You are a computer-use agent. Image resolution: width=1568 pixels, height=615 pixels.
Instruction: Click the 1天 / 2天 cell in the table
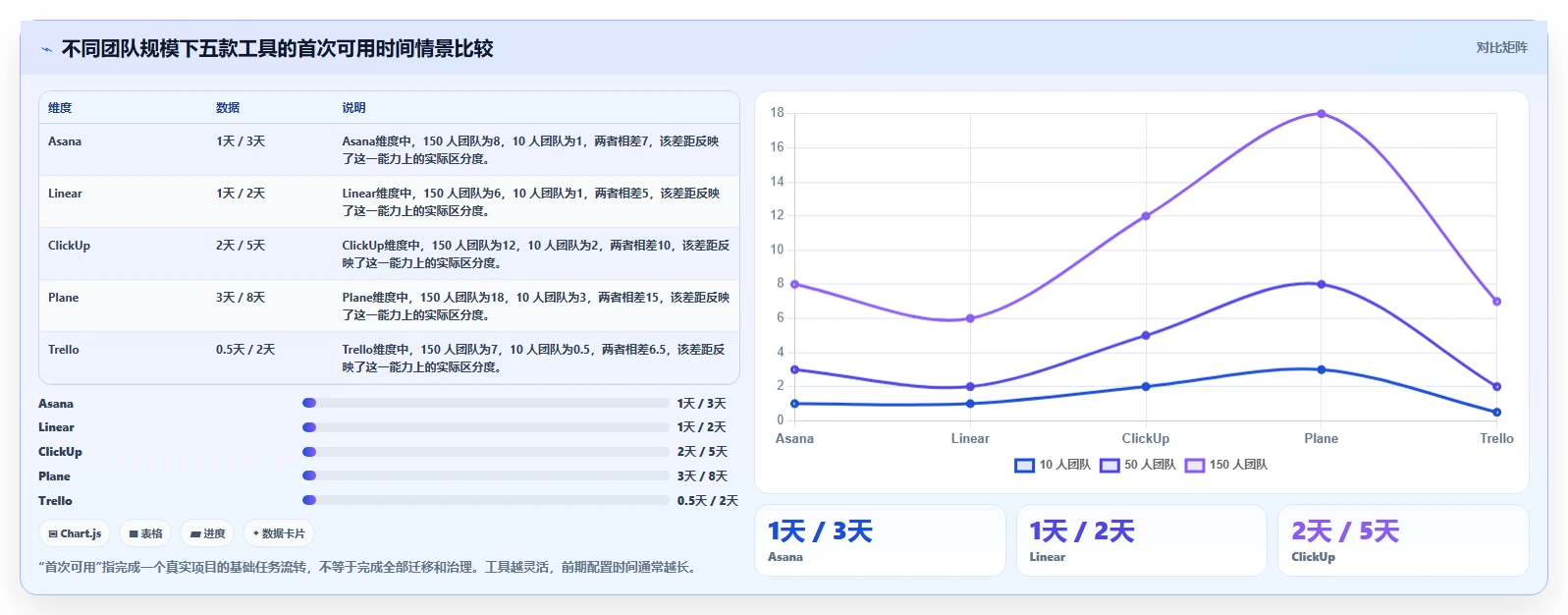[x=241, y=194]
